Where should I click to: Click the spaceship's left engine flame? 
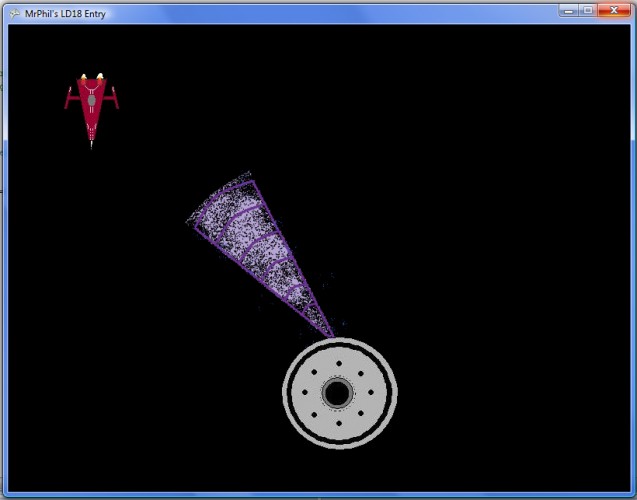(84, 77)
